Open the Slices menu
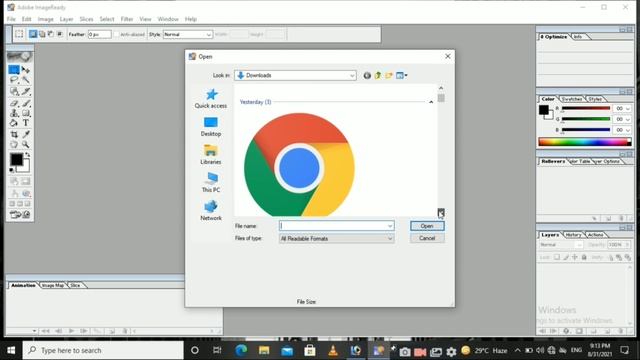The image size is (640, 360). point(86,19)
